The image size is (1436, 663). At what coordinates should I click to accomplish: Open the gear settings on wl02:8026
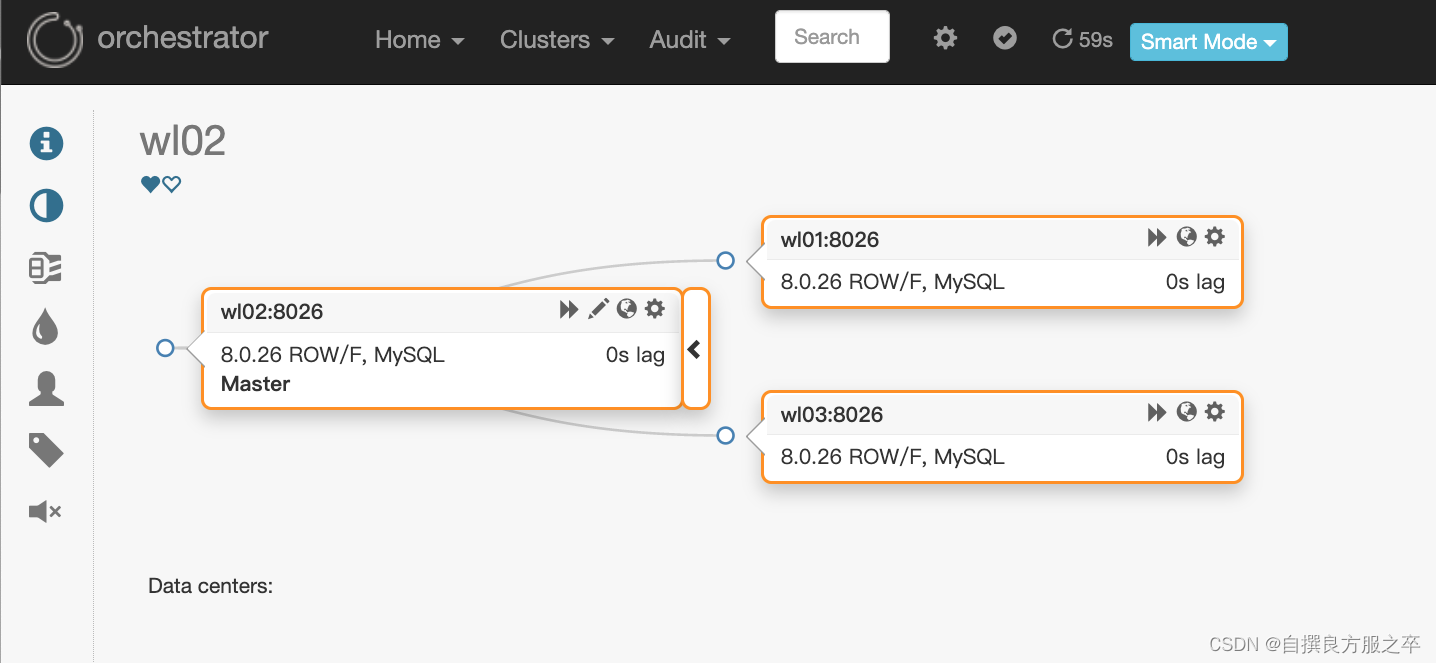655,309
